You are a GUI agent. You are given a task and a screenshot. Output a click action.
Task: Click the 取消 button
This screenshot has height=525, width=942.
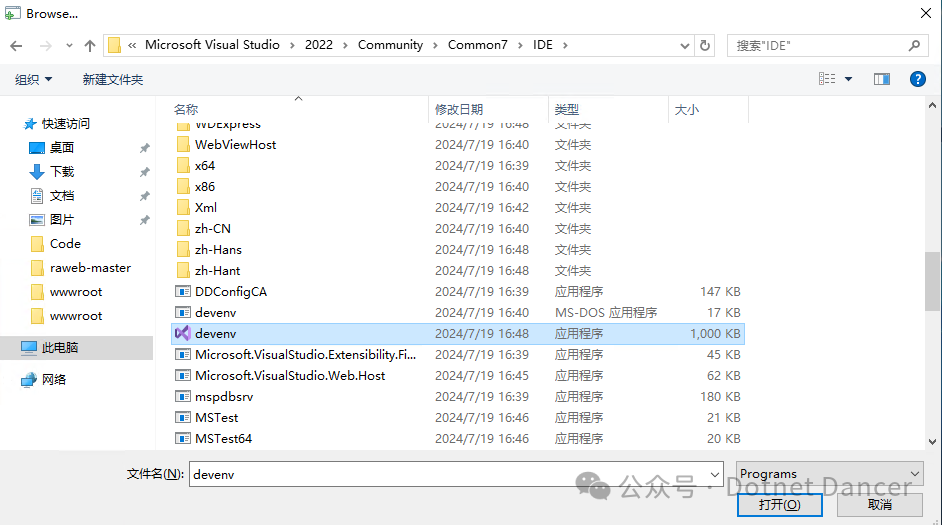click(880, 505)
